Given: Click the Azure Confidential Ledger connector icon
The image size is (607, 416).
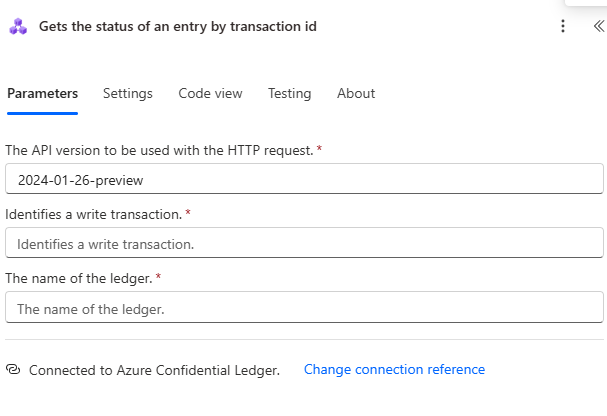Looking at the screenshot, I should [x=18, y=27].
